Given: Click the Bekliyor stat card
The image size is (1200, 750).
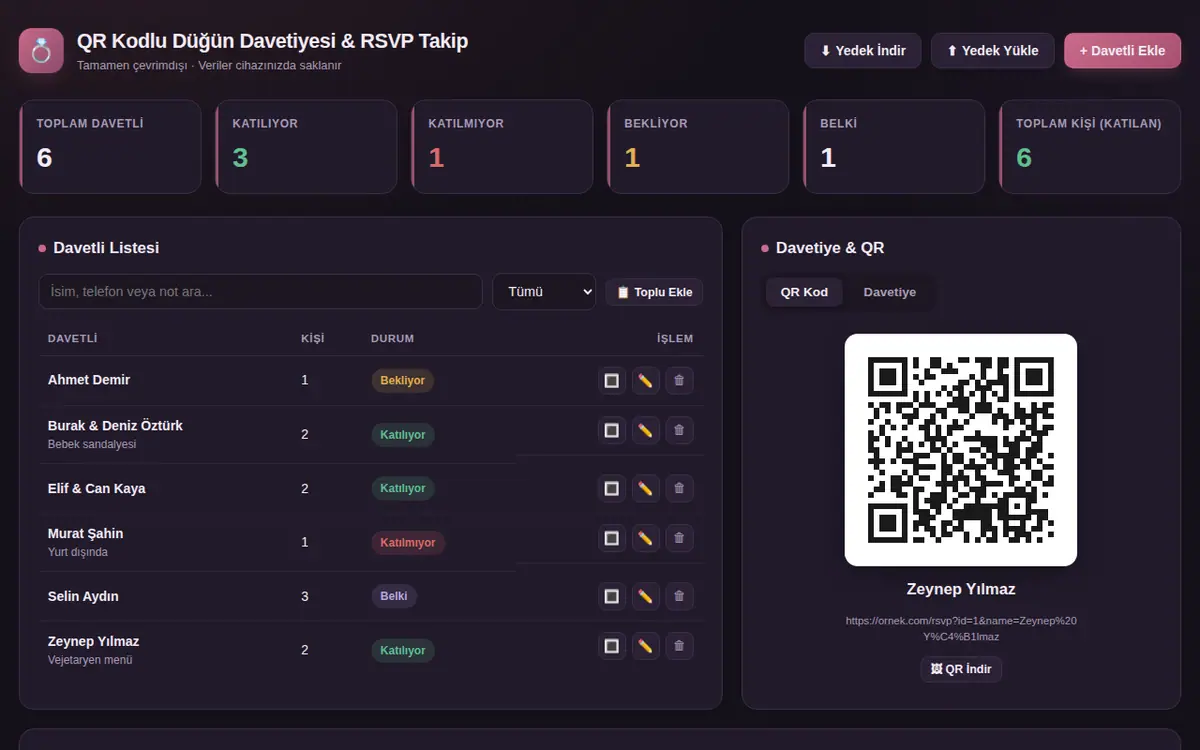Looking at the screenshot, I should click(x=698, y=146).
